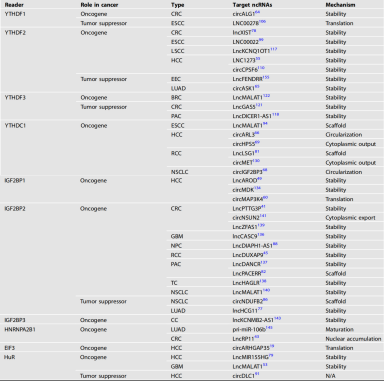The width and height of the screenshot is (384, 381).
Task: Click the Nuclear accumulation mechanism cell
Action: (x=353, y=339)
